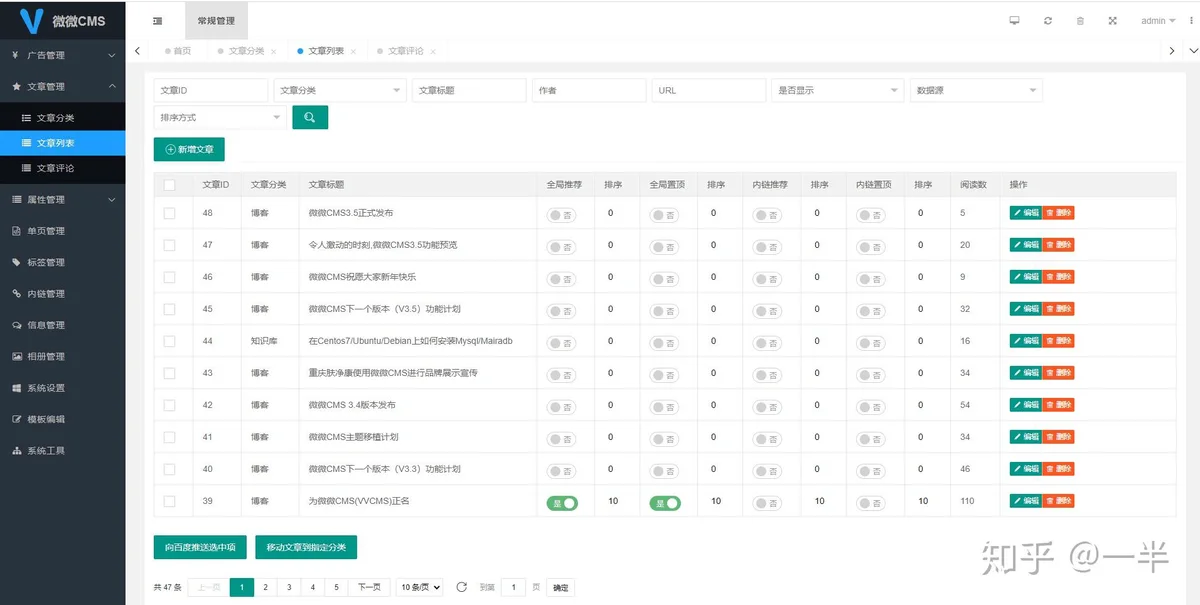Screen dimensions: 1200x605
Task: Open 文章分类 in the sidebar submenu
Action: pyautogui.click(x=62, y=118)
